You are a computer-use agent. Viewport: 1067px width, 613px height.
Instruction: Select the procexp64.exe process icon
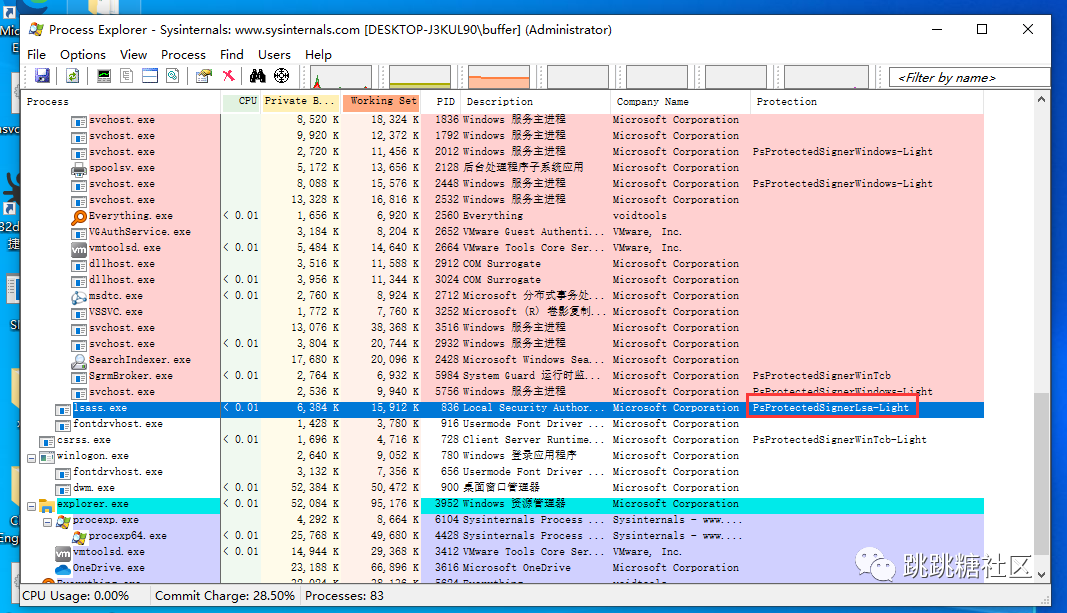click(80, 537)
